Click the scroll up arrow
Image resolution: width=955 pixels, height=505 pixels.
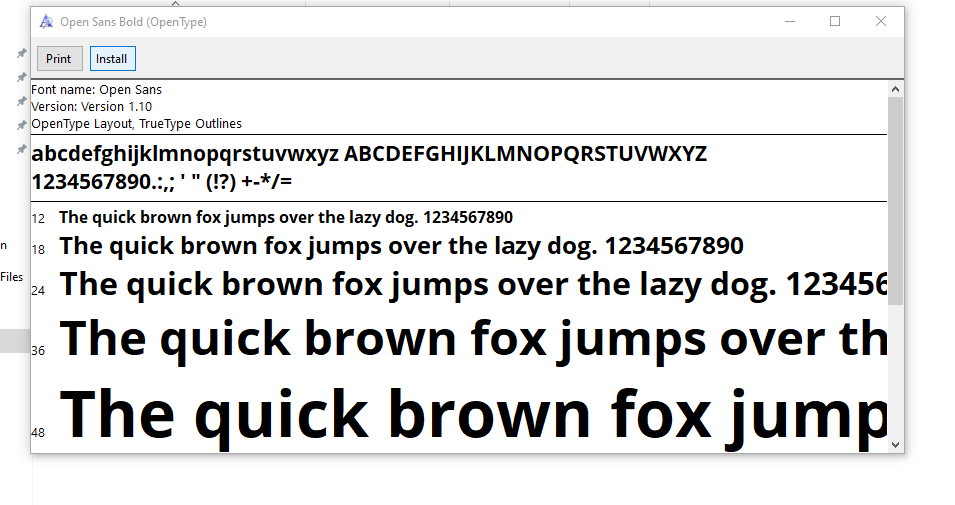895,89
